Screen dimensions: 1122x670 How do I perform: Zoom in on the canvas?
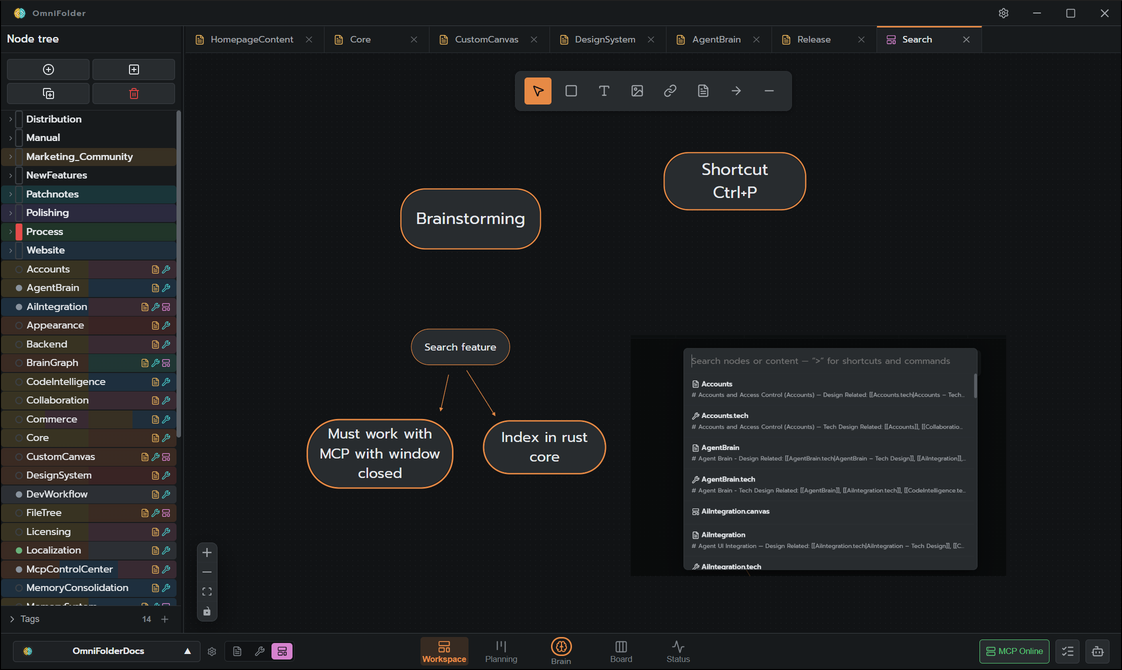point(207,553)
